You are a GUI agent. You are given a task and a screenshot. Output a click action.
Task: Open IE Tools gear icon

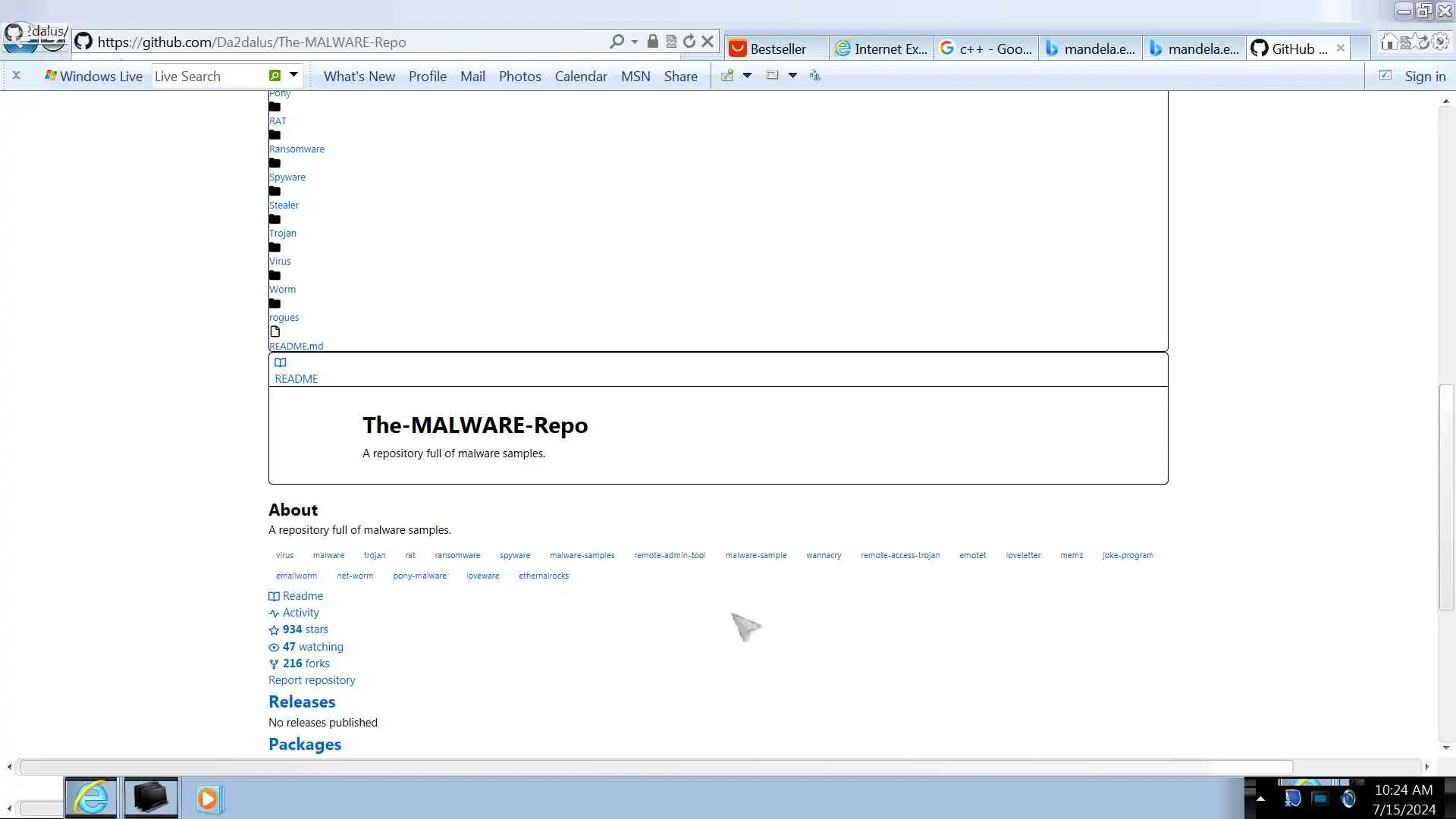1440,42
